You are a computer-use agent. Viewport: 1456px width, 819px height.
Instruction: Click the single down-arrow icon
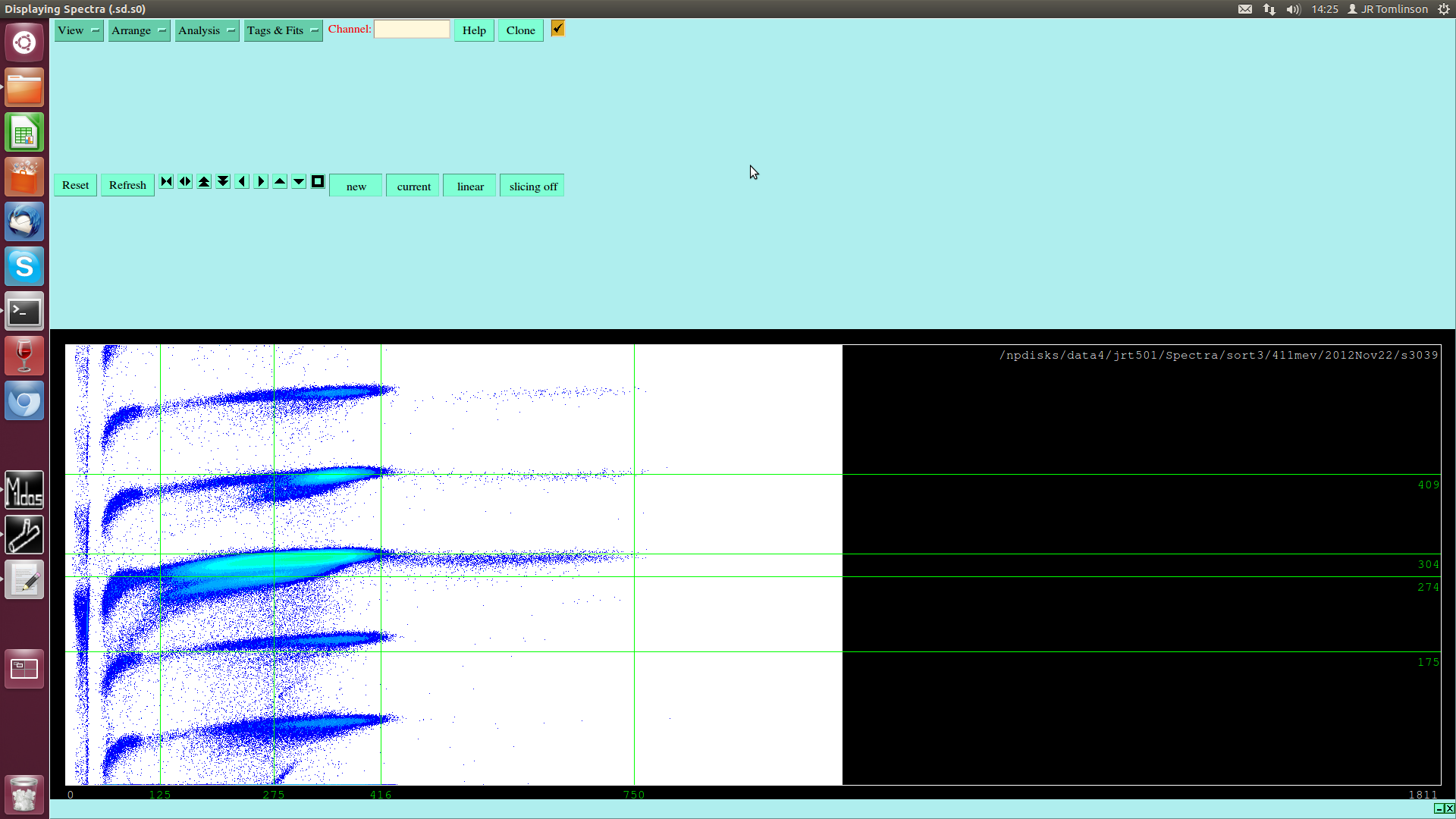[x=299, y=181]
